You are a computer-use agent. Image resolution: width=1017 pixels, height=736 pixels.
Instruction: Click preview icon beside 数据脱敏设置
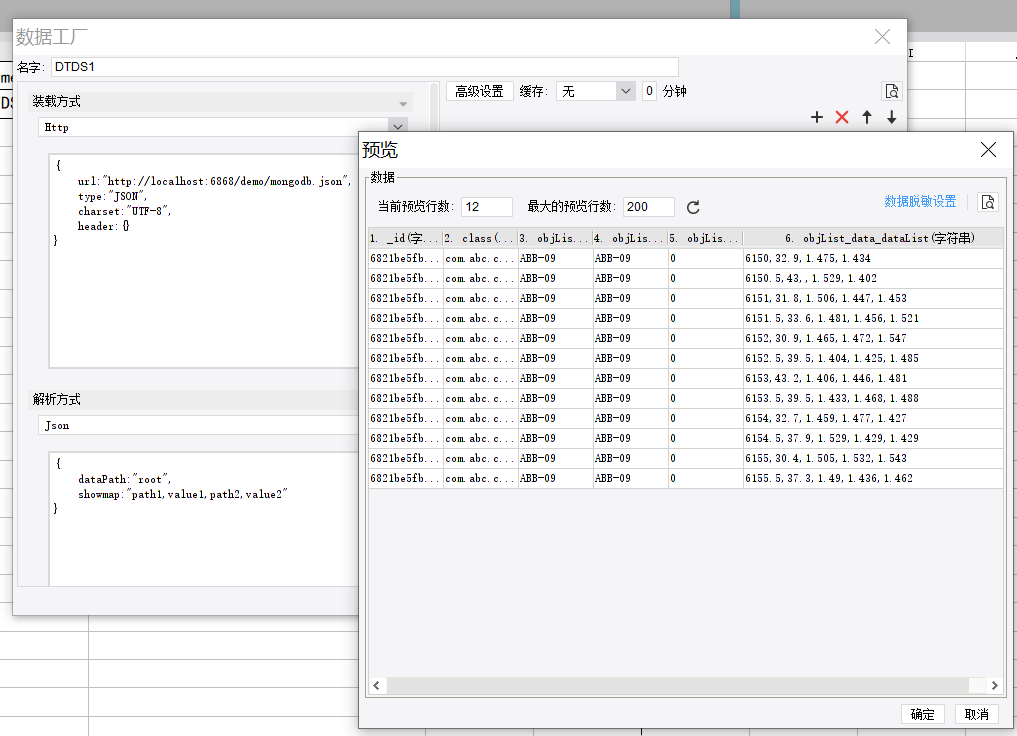pos(987,202)
